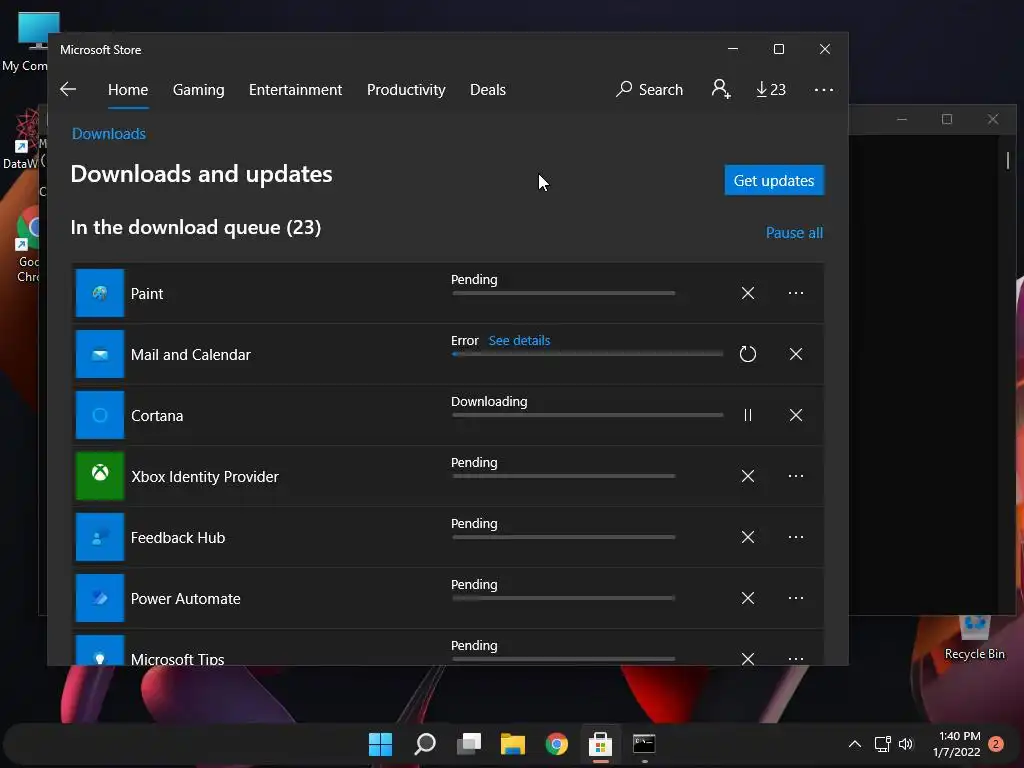Switch to the Deals tab
1024x768 pixels.
tap(488, 89)
